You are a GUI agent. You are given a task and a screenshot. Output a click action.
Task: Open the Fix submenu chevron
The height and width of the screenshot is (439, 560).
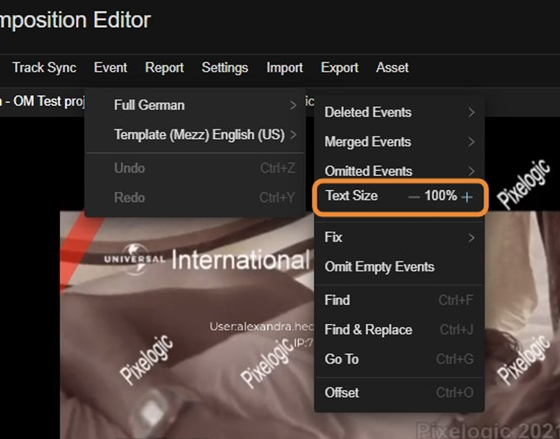click(x=471, y=238)
